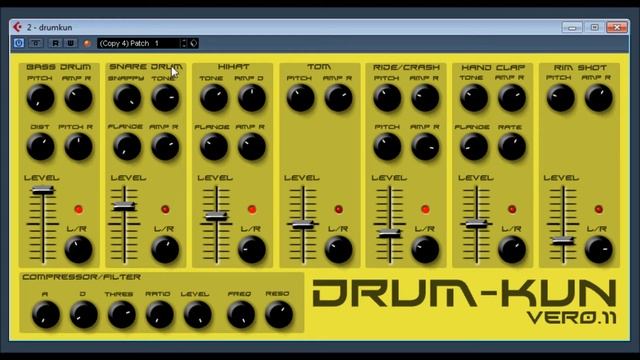
Task: Click the orange indicator in the plugin toolbar
Action: pyautogui.click(x=87, y=43)
